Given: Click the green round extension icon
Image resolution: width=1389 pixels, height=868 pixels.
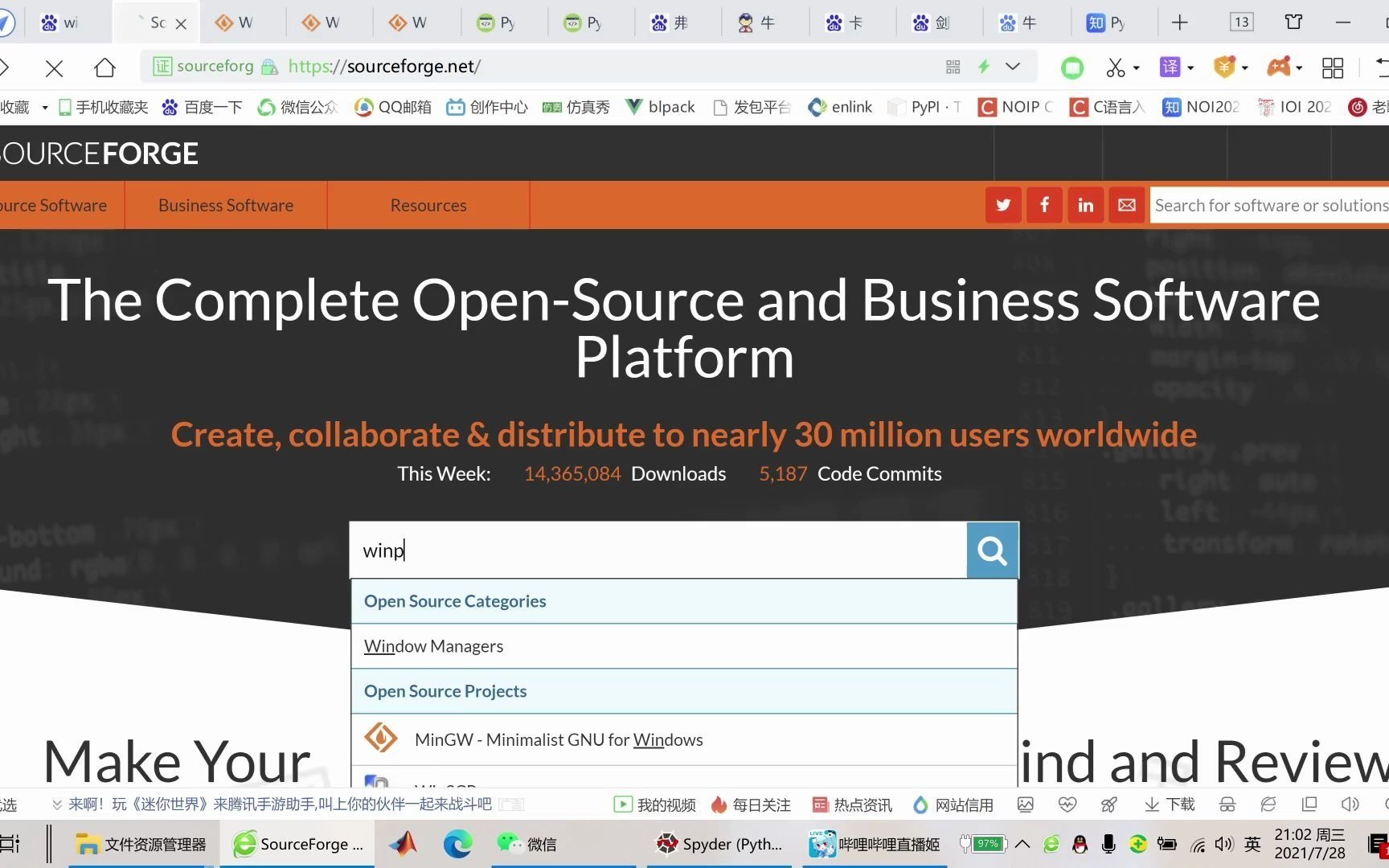Looking at the screenshot, I should point(1072,68).
